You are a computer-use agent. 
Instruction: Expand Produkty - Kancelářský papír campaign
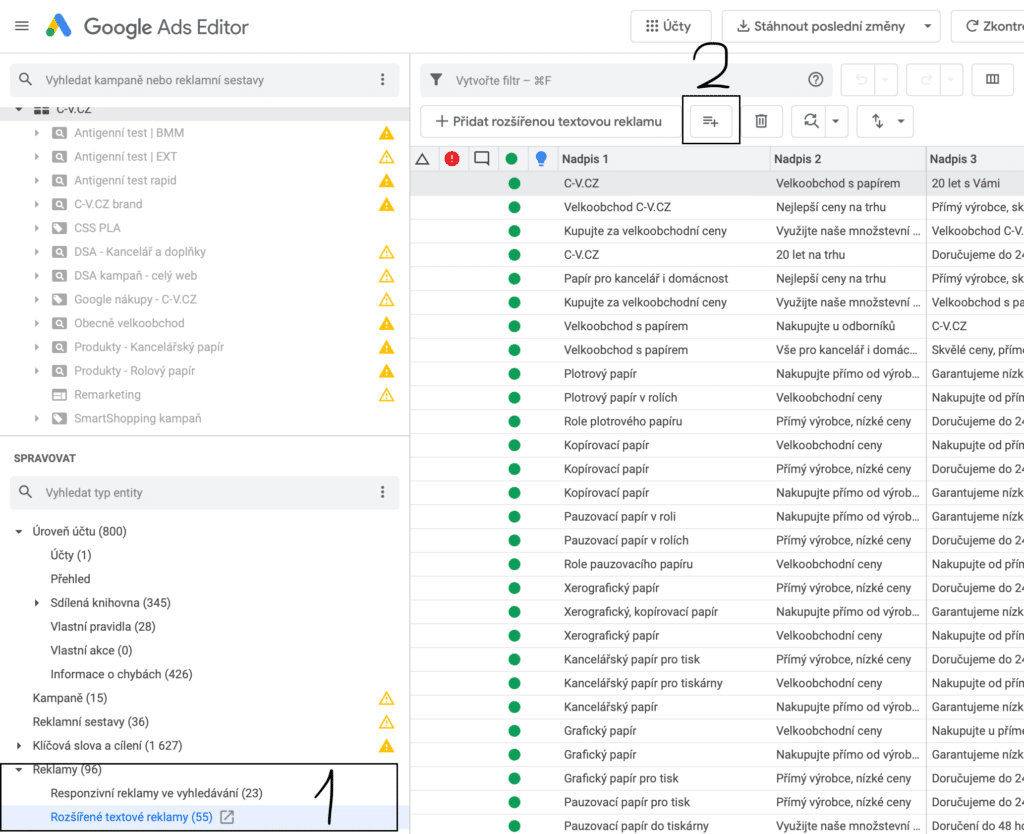37,347
